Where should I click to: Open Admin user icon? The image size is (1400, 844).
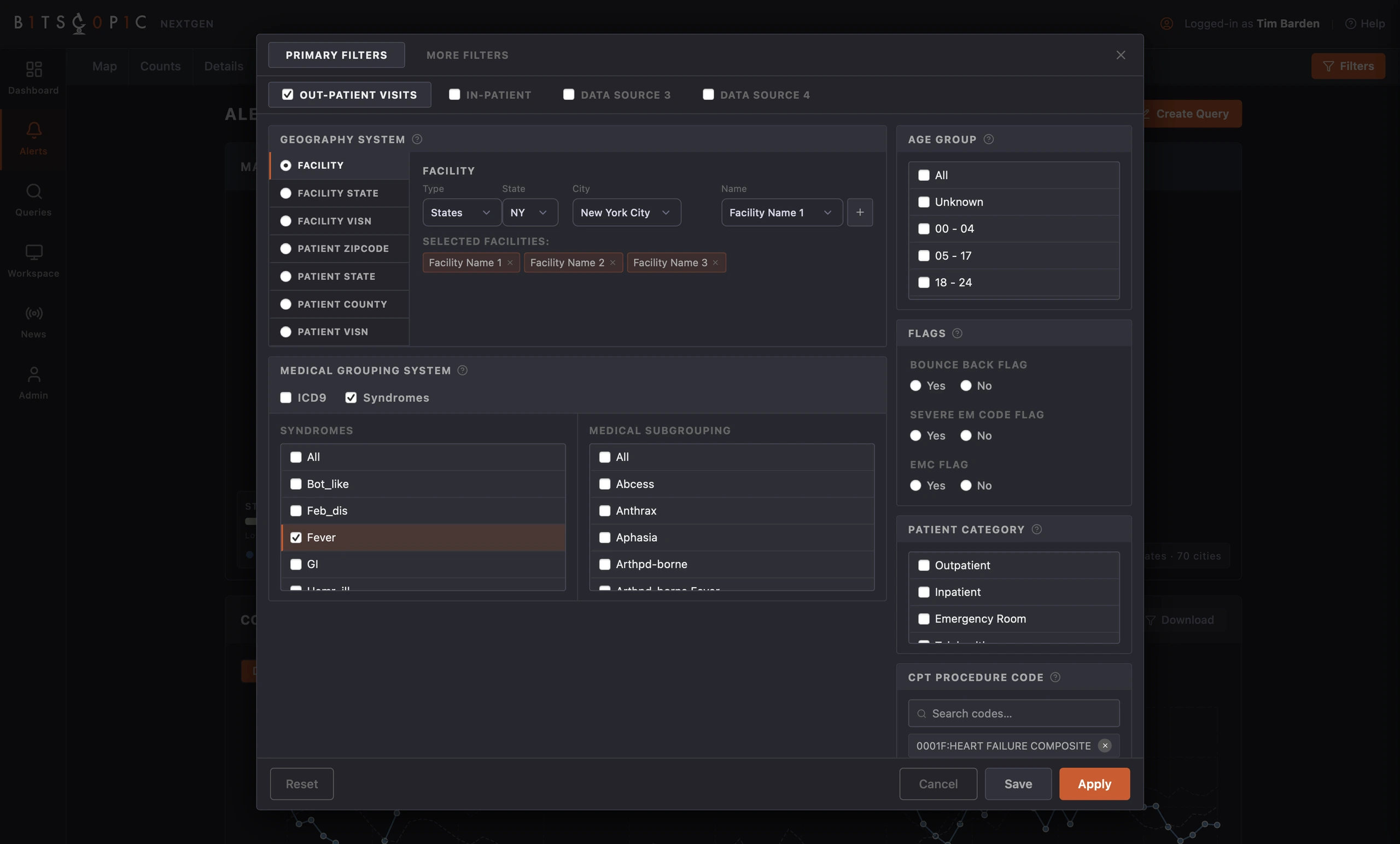tap(33, 374)
